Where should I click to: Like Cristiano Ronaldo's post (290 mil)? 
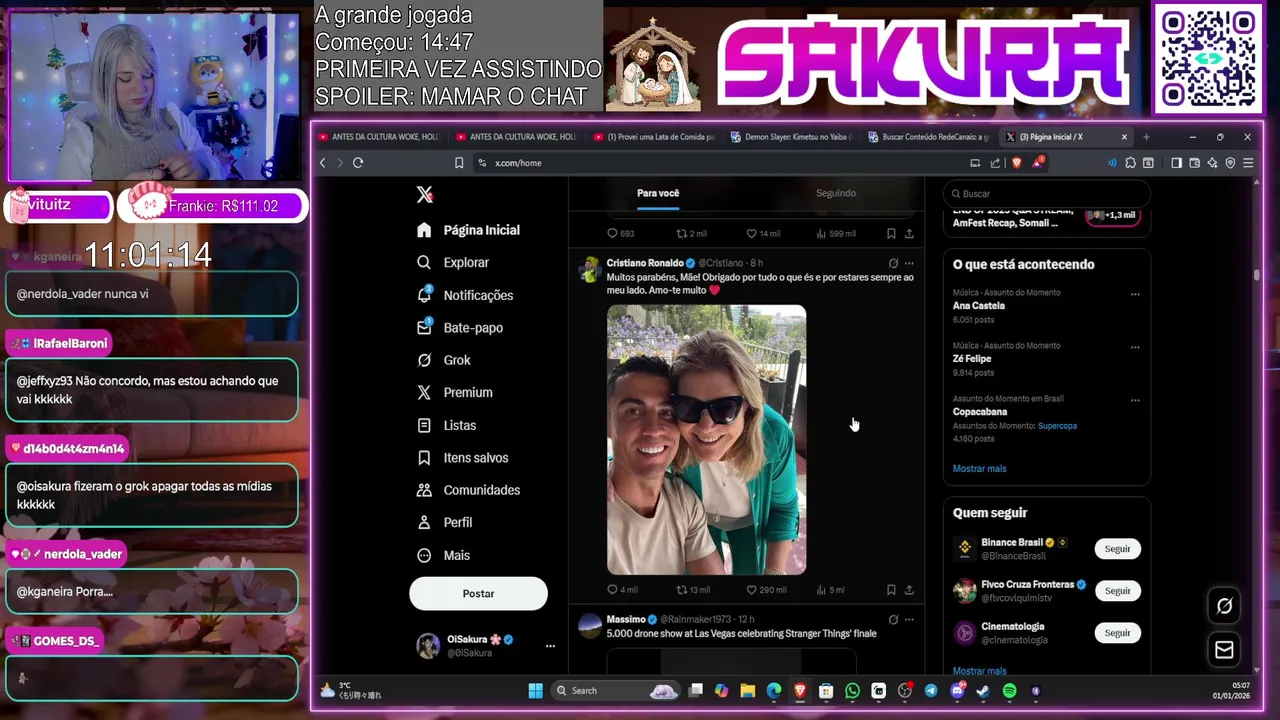(766, 590)
